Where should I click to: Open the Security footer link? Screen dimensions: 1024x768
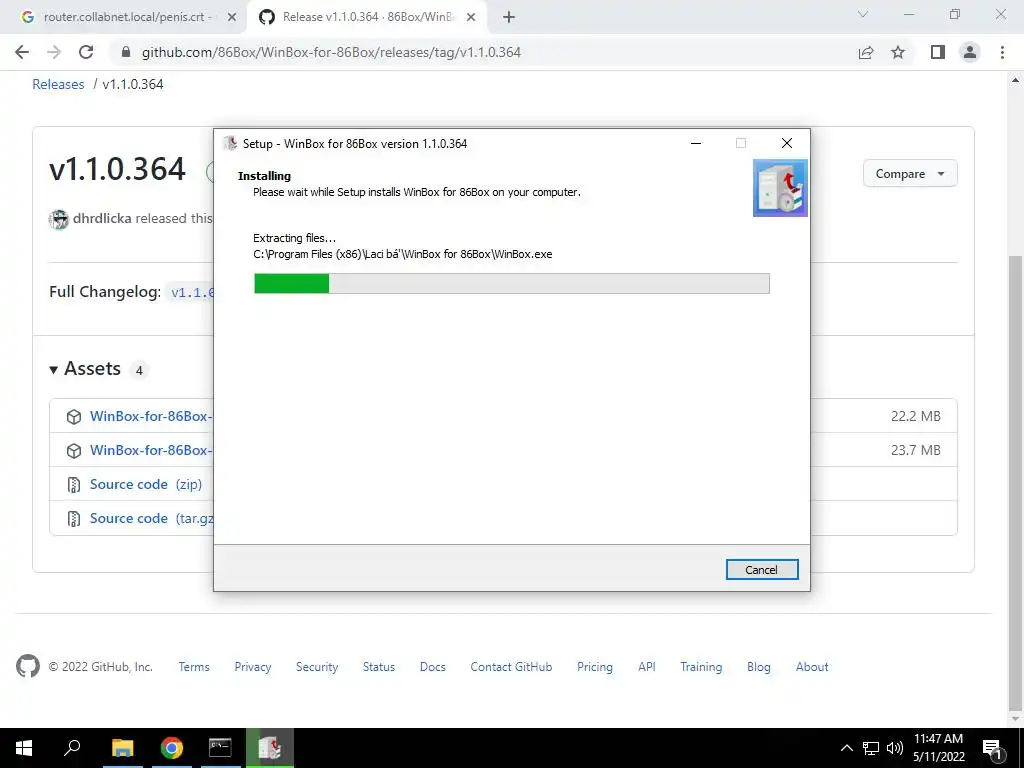[x=317, y=667]
